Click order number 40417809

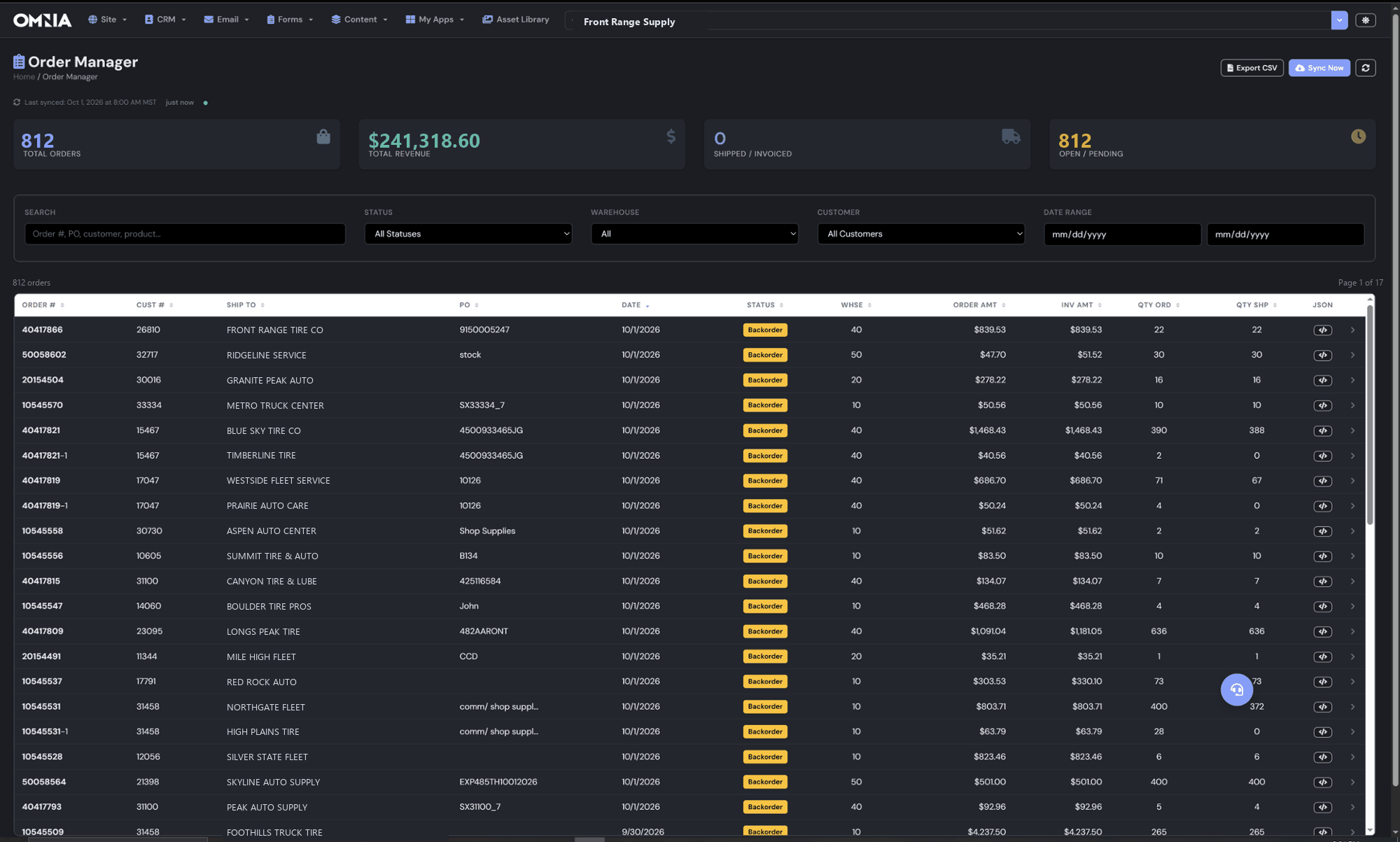[x=43, y=631]
